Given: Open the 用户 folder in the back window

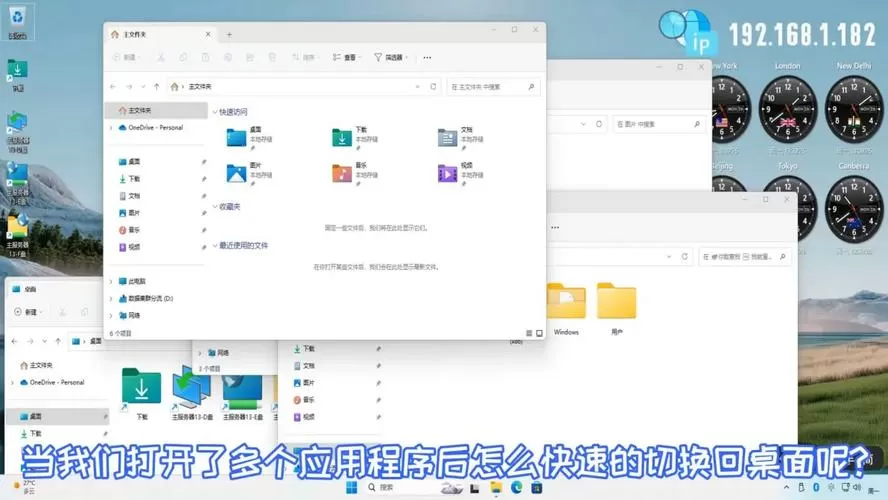Looking at the screenshot, I should 617,309.
